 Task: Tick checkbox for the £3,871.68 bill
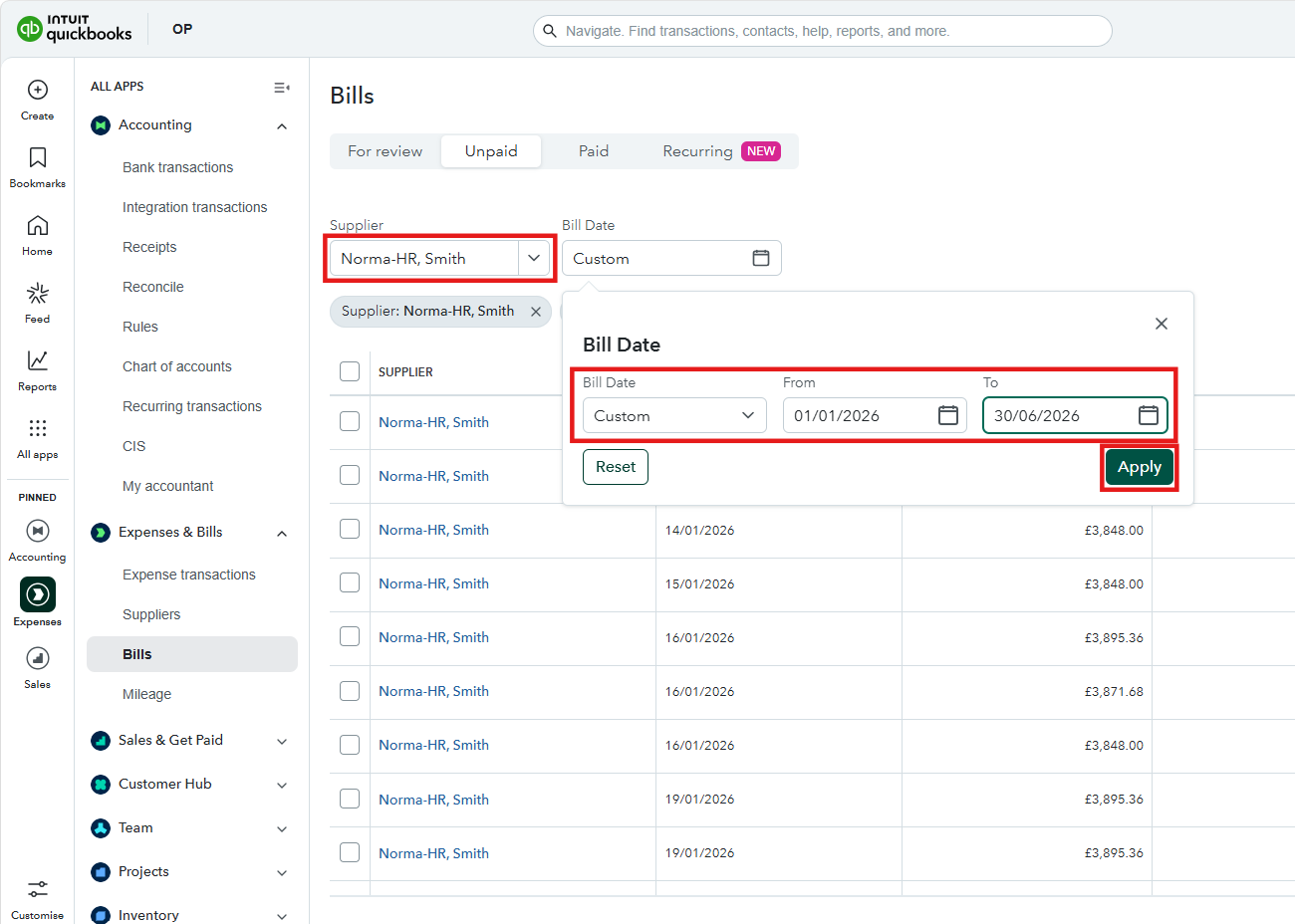[x=350, y=690]
